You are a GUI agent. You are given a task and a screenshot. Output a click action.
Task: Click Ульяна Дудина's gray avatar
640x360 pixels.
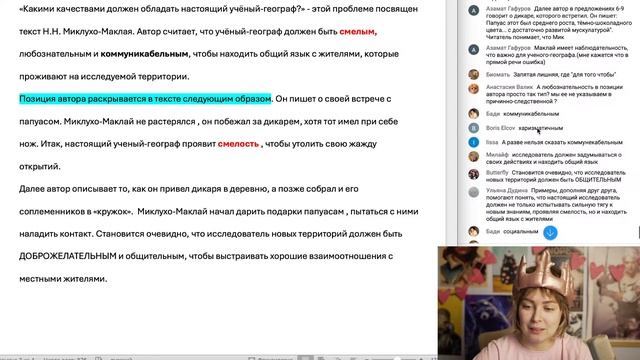point(473,192)
